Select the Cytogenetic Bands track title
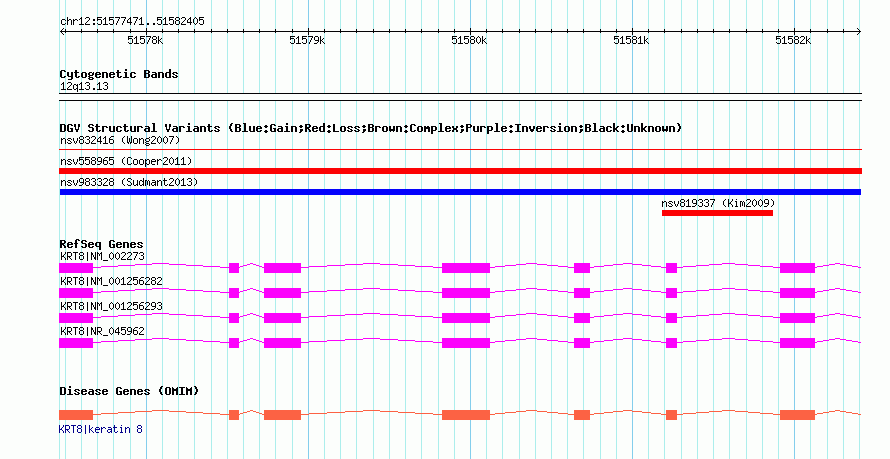The width and height of the screenshot is (890, 459). point(119,74)
